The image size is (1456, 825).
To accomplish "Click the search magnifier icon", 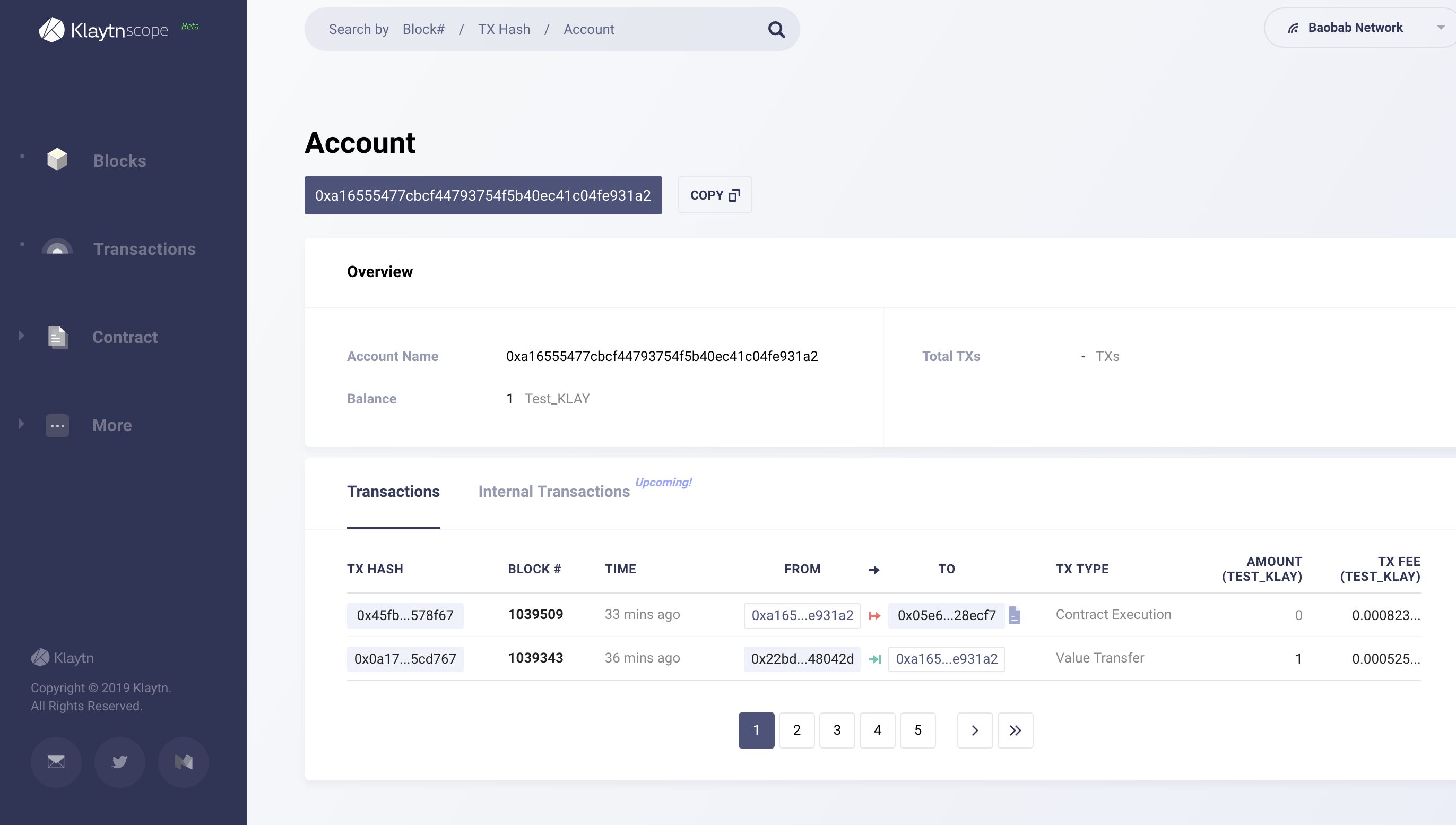I will click(x=776, y=30).
